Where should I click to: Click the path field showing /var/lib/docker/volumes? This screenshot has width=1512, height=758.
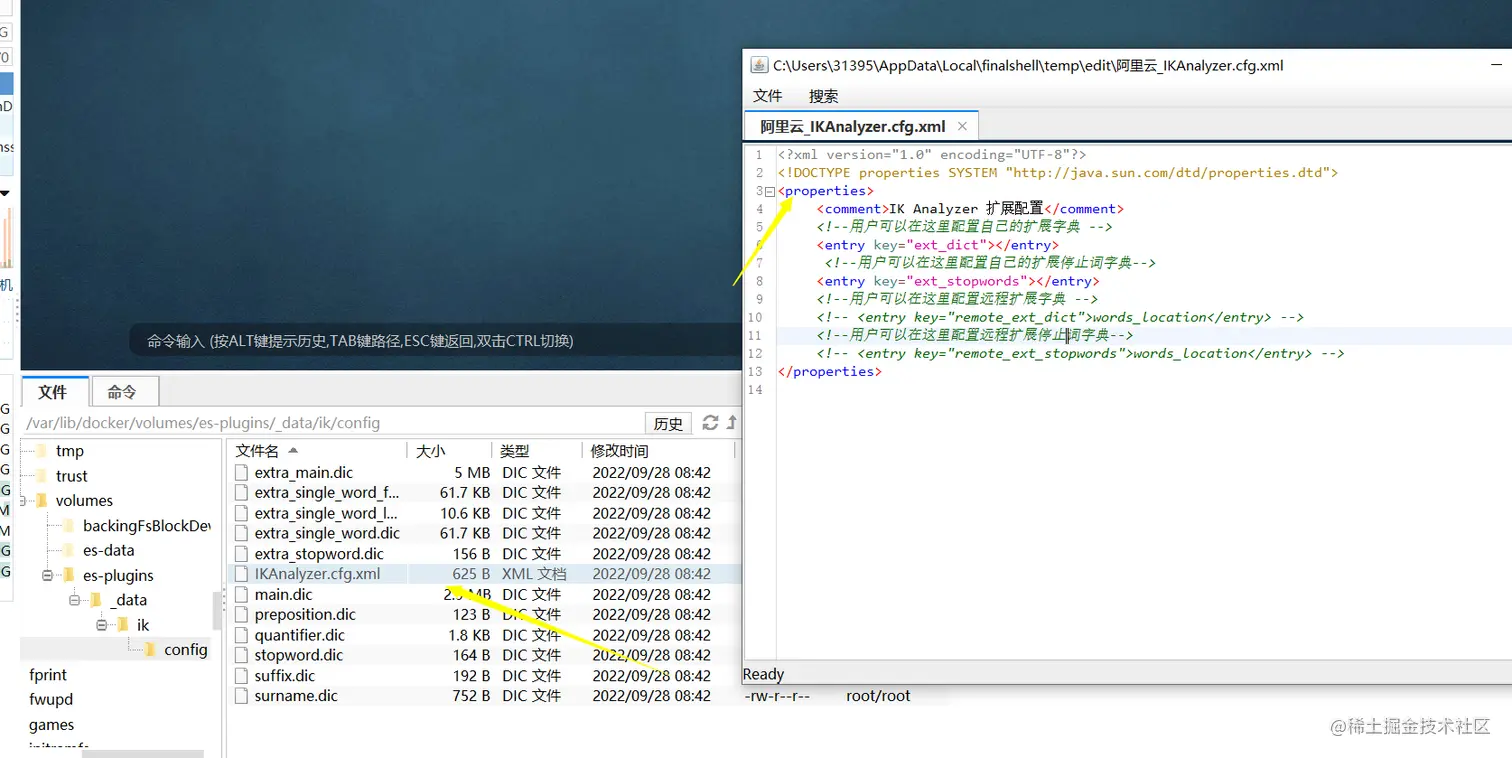point(332,423)
